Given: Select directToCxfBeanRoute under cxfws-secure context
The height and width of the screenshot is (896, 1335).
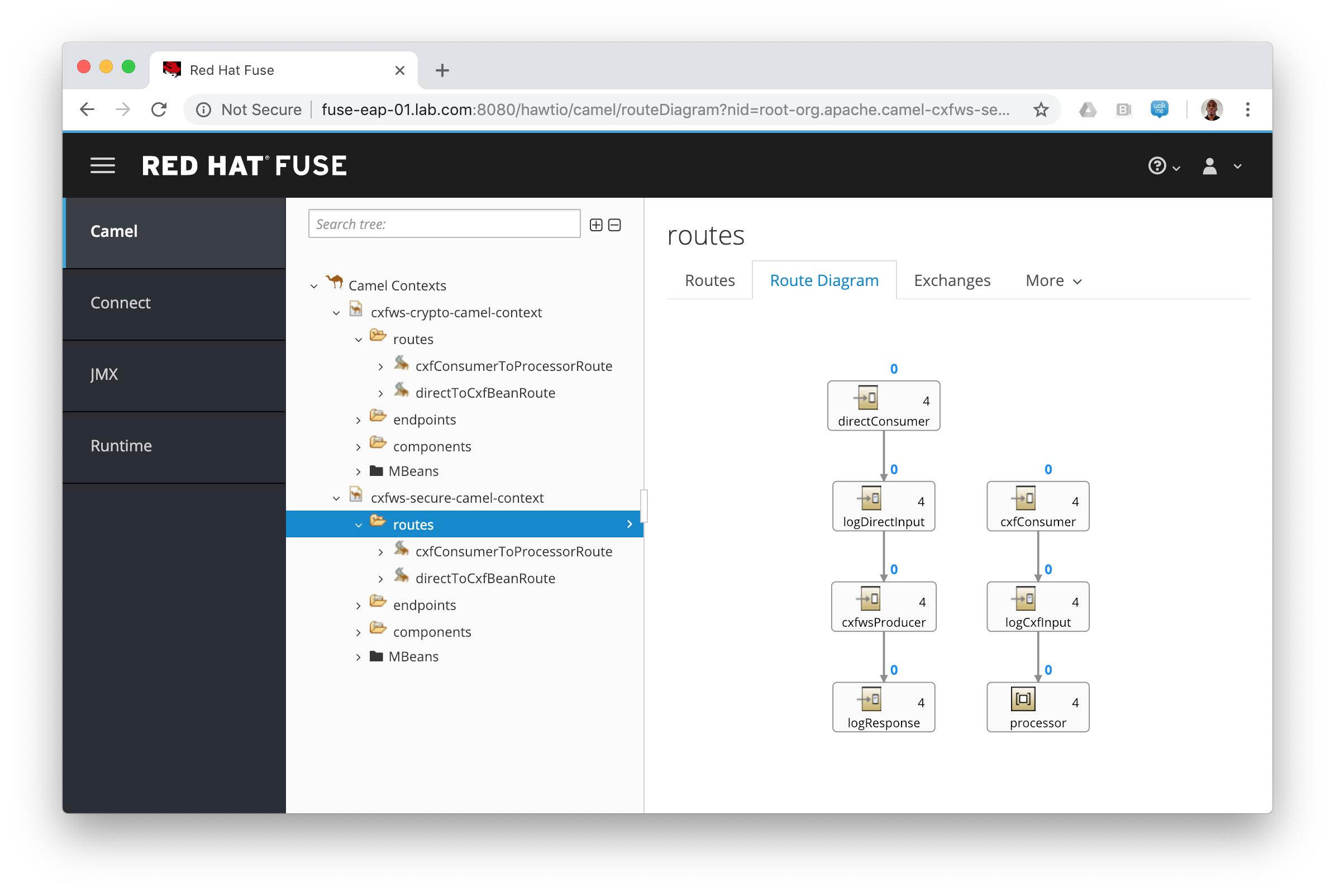Looking at the screenshot, I should point(484,578).
